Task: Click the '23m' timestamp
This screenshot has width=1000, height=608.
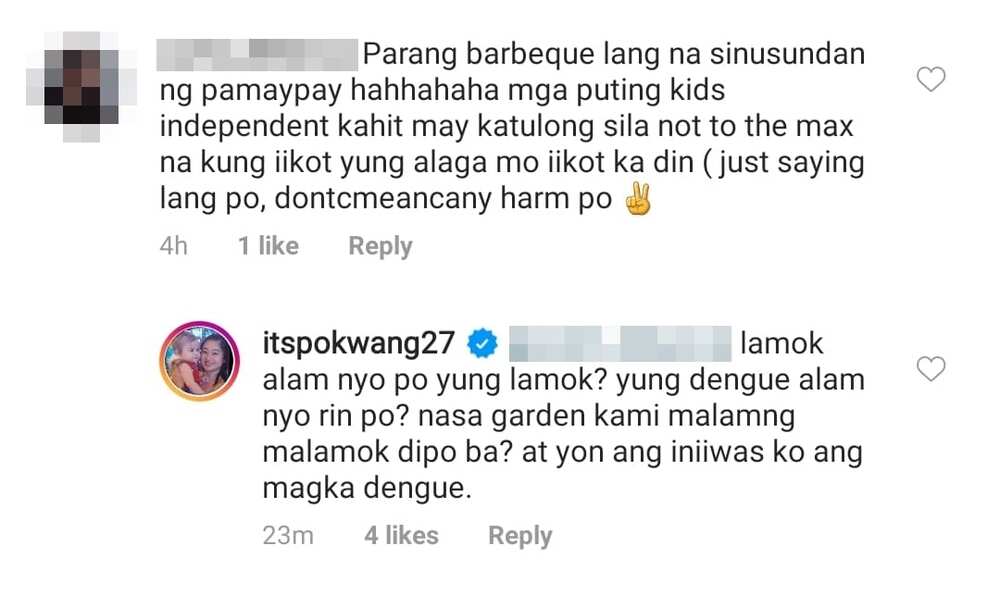Action: (288, 536)
